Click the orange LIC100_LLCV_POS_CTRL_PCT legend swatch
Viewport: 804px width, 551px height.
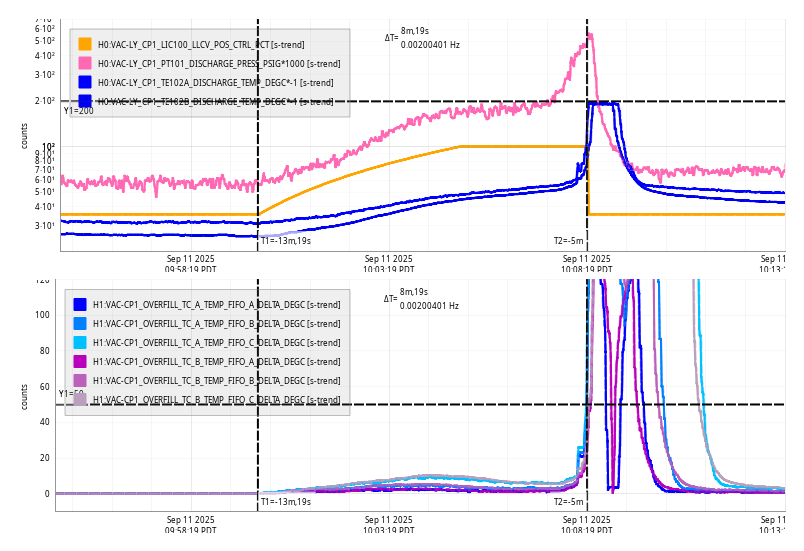point(85,44)
